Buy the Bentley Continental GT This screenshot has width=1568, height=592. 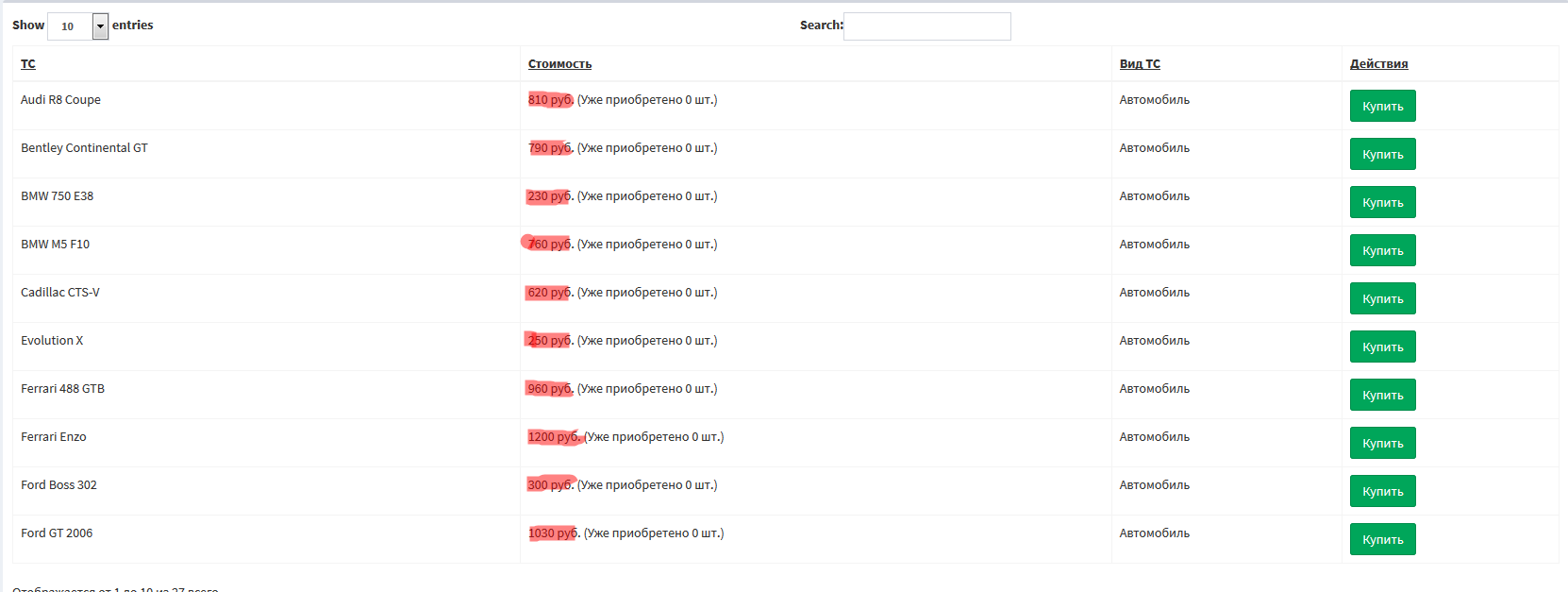pos(1382,154)
